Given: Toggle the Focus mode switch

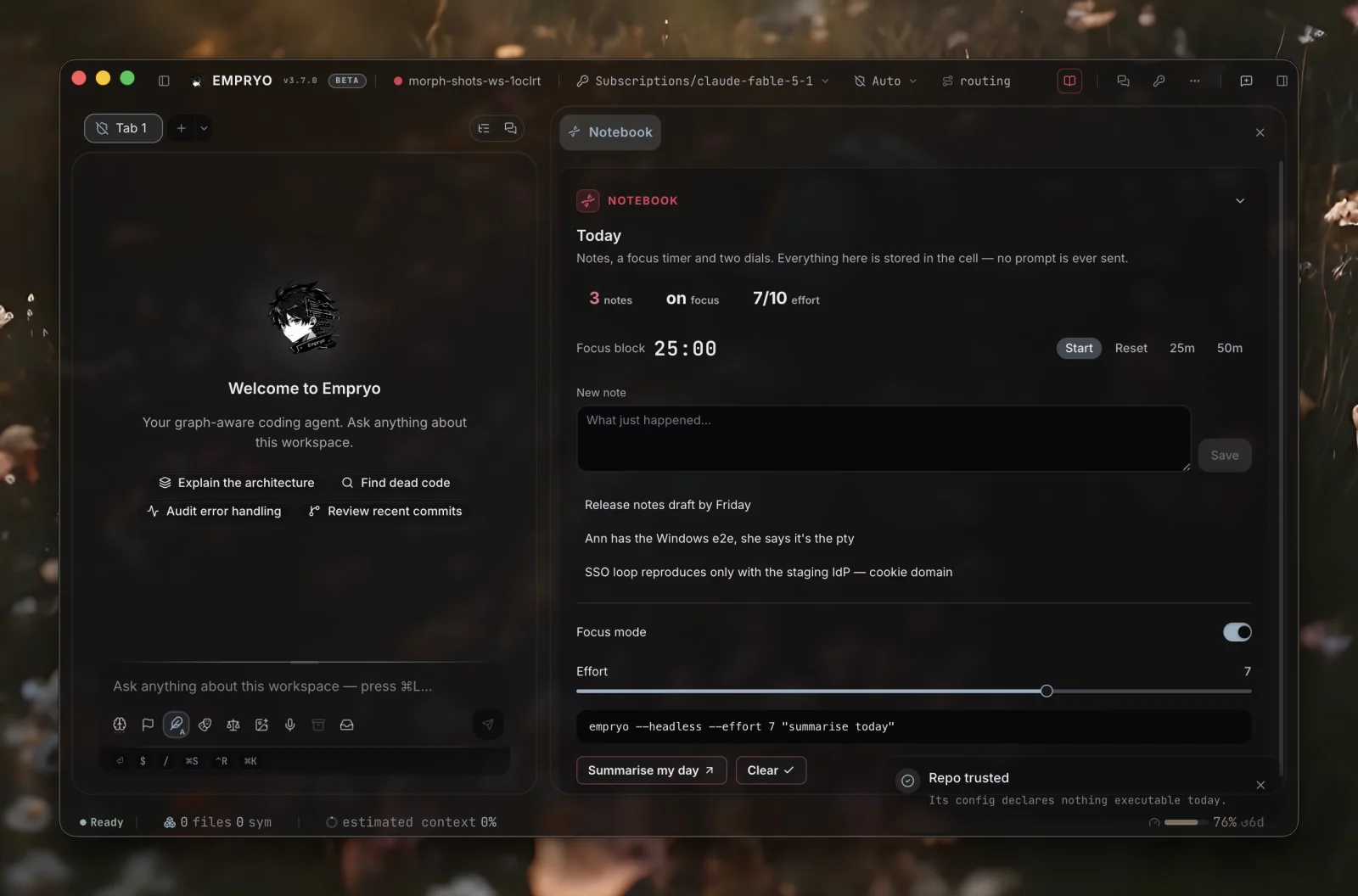Looking at the screenshot, I should (1237, 632).
